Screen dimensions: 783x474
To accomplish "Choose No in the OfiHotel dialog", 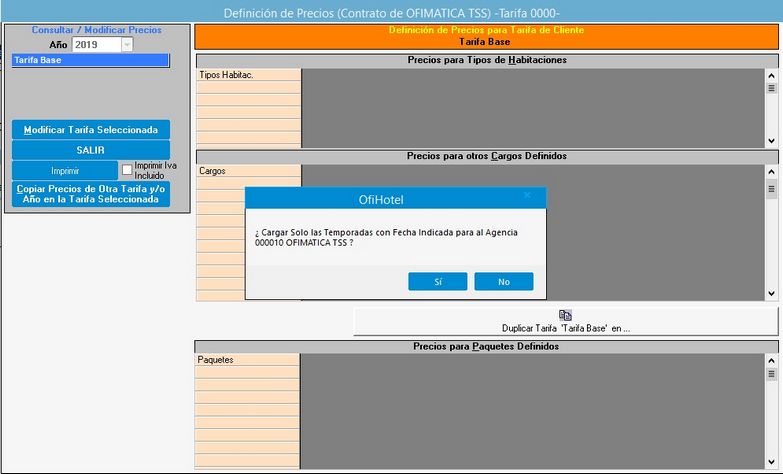I will [504, 282].
